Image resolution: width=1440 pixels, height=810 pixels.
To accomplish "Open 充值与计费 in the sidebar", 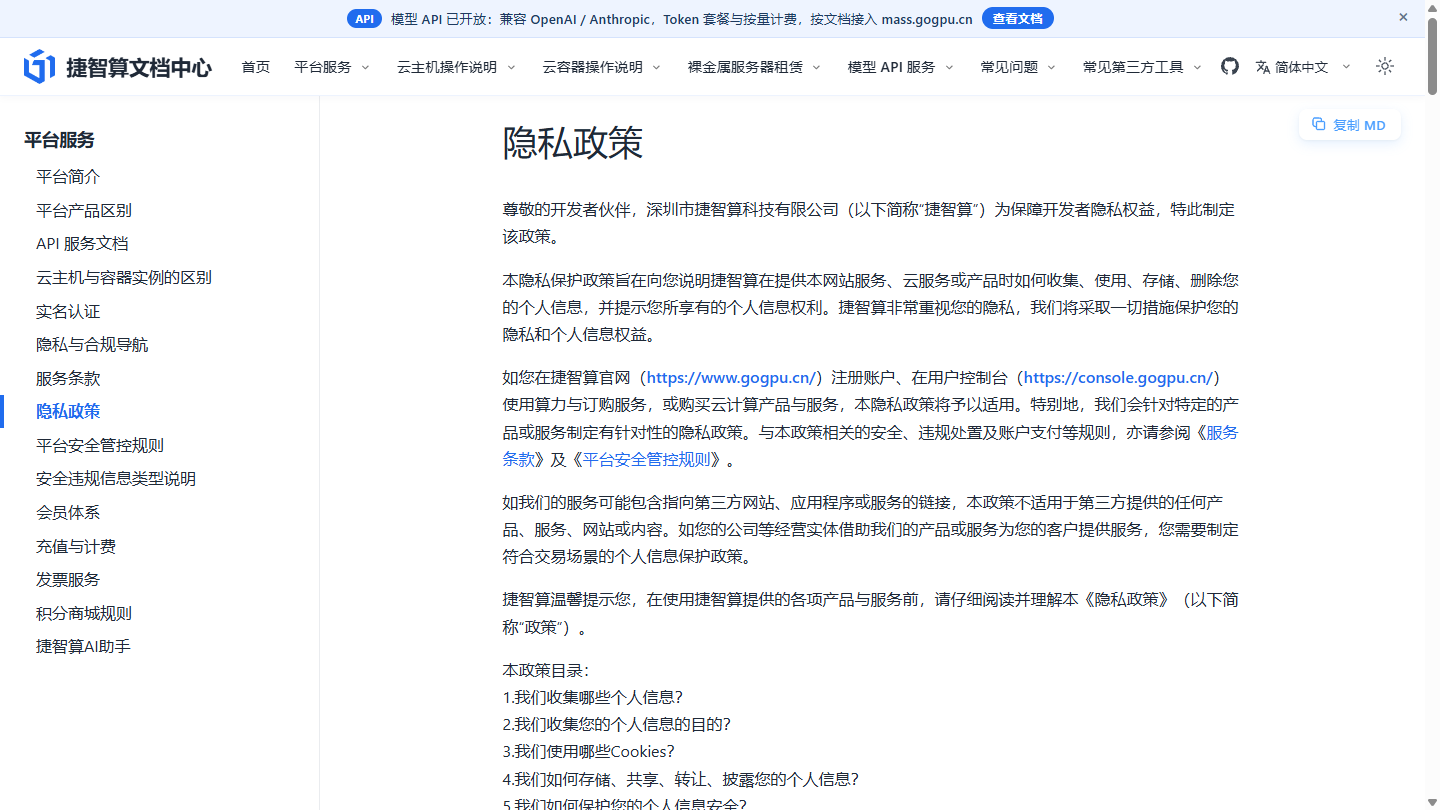I will tap(76, 546).
